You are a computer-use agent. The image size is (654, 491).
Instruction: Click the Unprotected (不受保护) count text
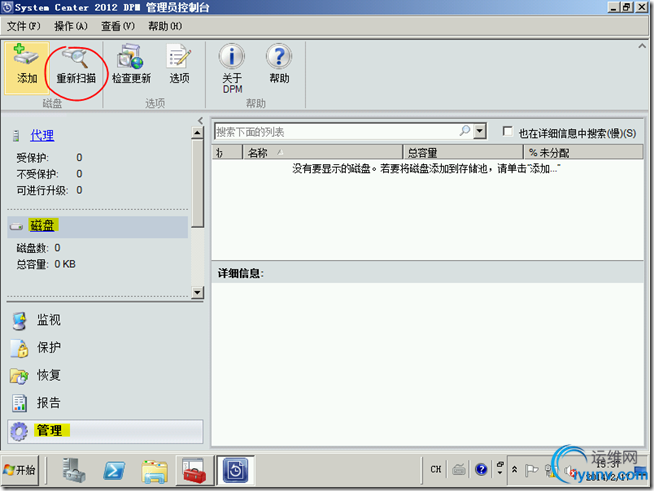click(x=49, y=174)
